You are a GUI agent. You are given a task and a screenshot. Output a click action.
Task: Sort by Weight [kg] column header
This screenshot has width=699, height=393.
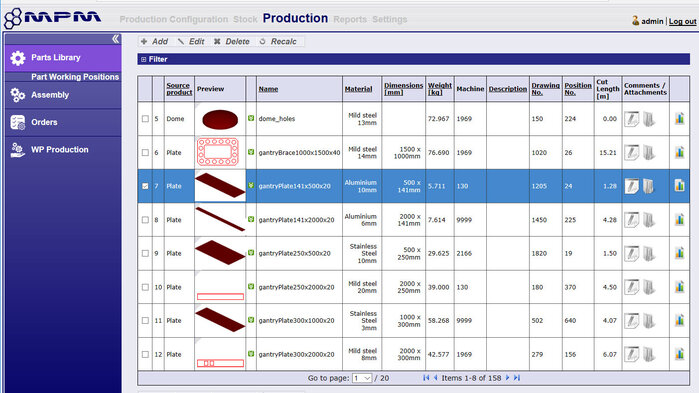(440, 89)
